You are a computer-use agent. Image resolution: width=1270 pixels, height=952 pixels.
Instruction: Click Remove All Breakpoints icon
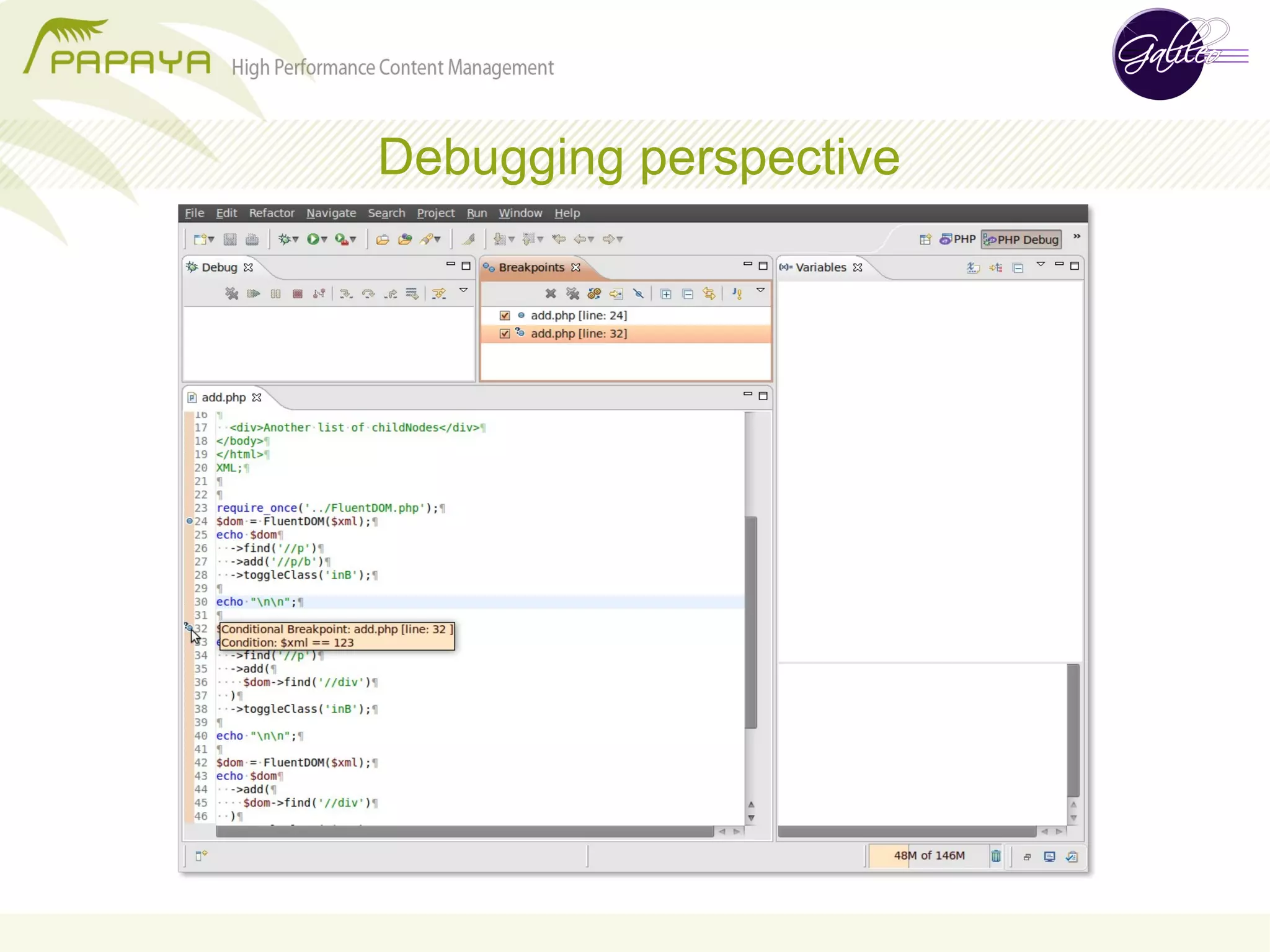(572, 294)
